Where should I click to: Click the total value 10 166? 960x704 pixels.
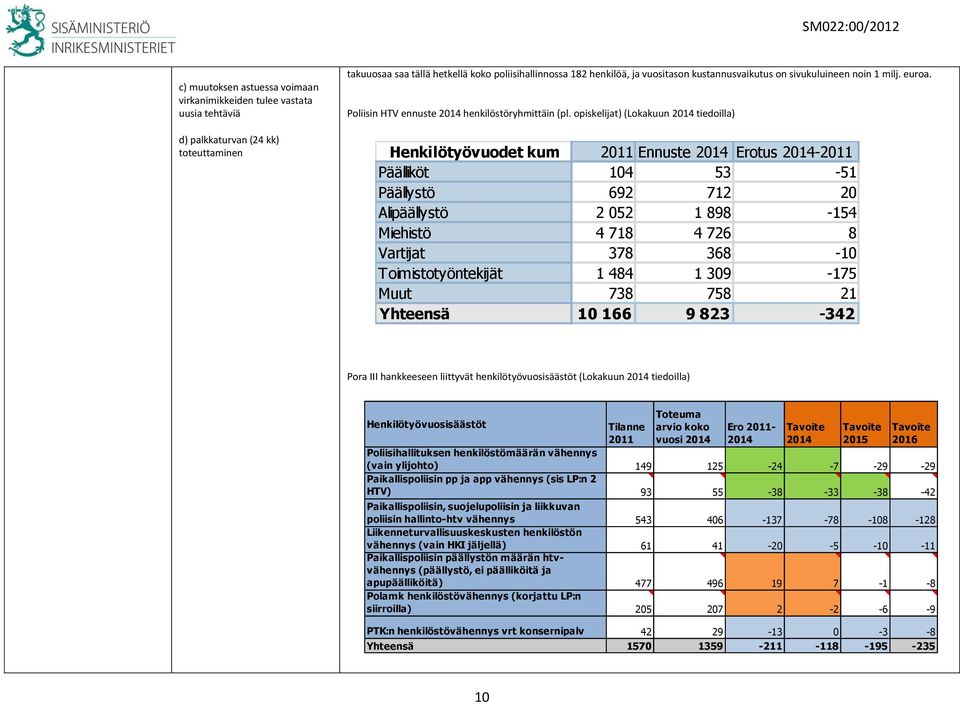[604, 314]
